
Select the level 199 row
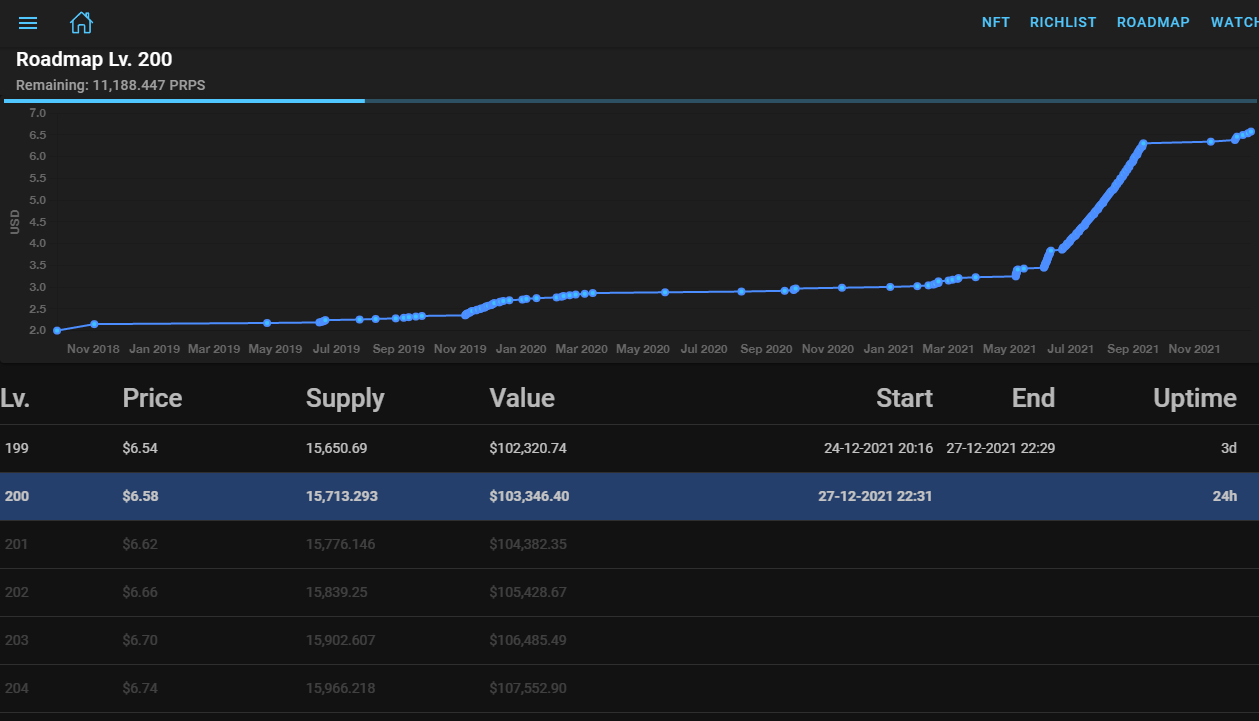pos(629,448)
